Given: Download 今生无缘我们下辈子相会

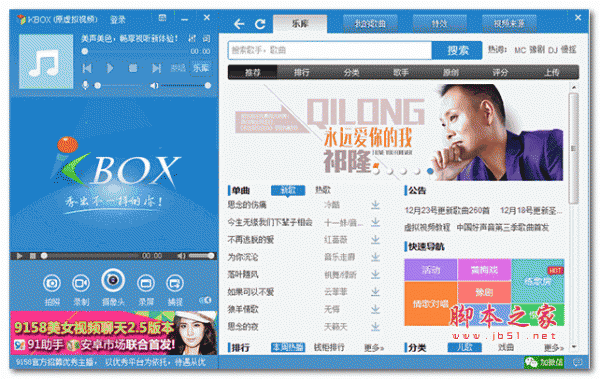Looking at the screenshot, I should tap(375, 222).
